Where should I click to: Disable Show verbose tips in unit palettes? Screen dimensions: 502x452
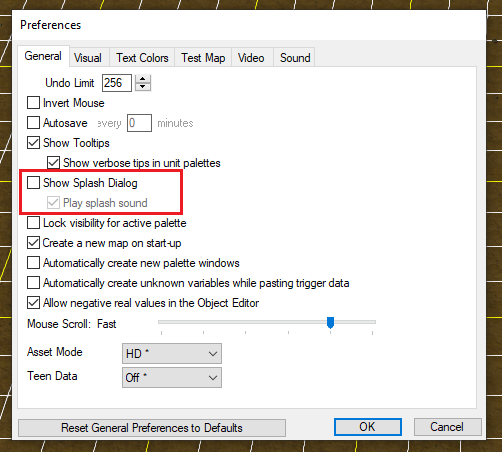point(53,163)
